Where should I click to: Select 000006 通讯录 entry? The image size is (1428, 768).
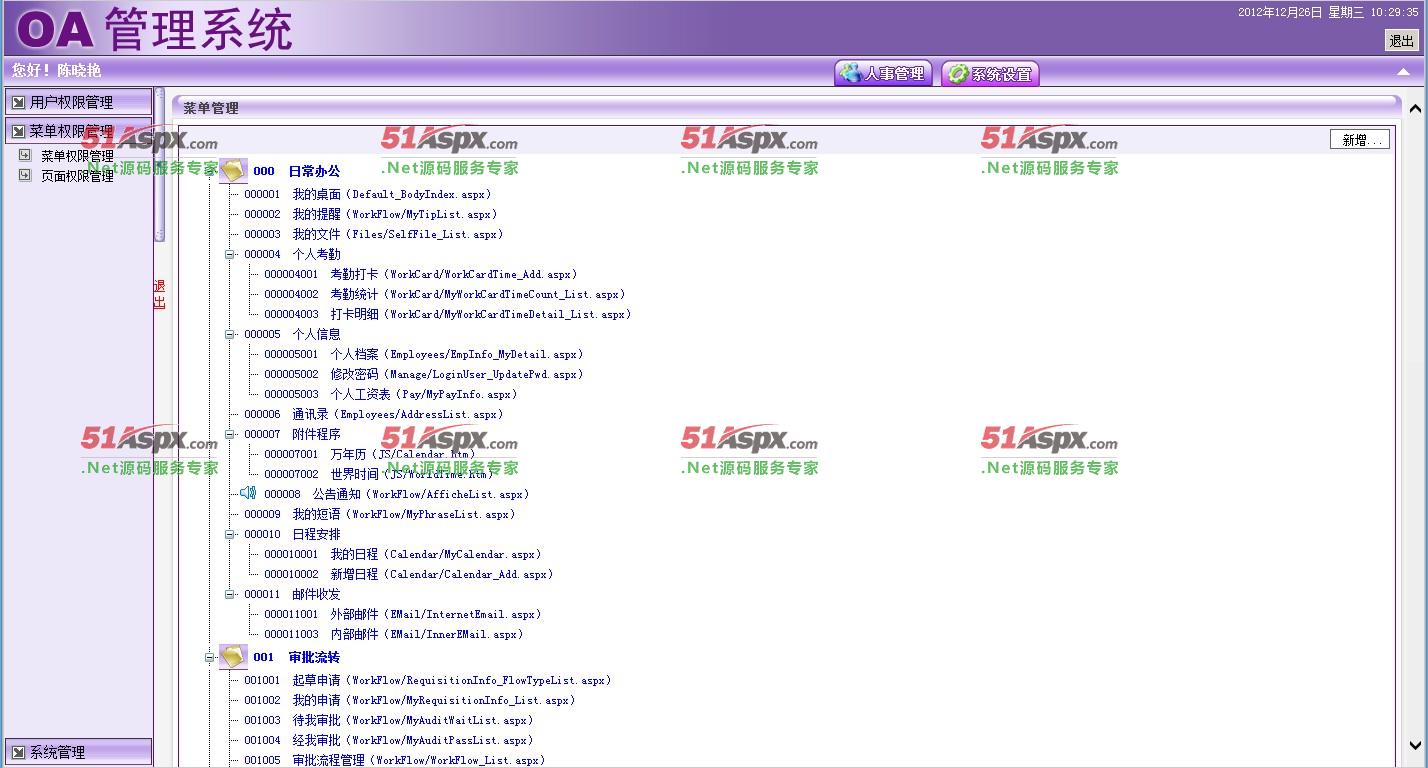pyautogui.click(x=374, y=414)
